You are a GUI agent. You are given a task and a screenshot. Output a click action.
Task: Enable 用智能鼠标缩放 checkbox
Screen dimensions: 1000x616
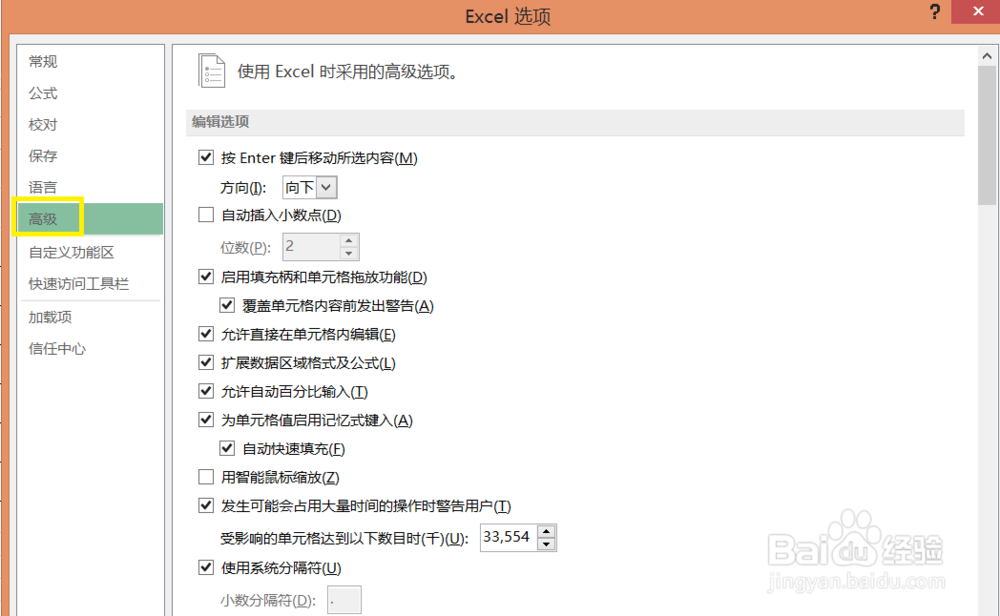pyautogui.click(x=205, y=476)
